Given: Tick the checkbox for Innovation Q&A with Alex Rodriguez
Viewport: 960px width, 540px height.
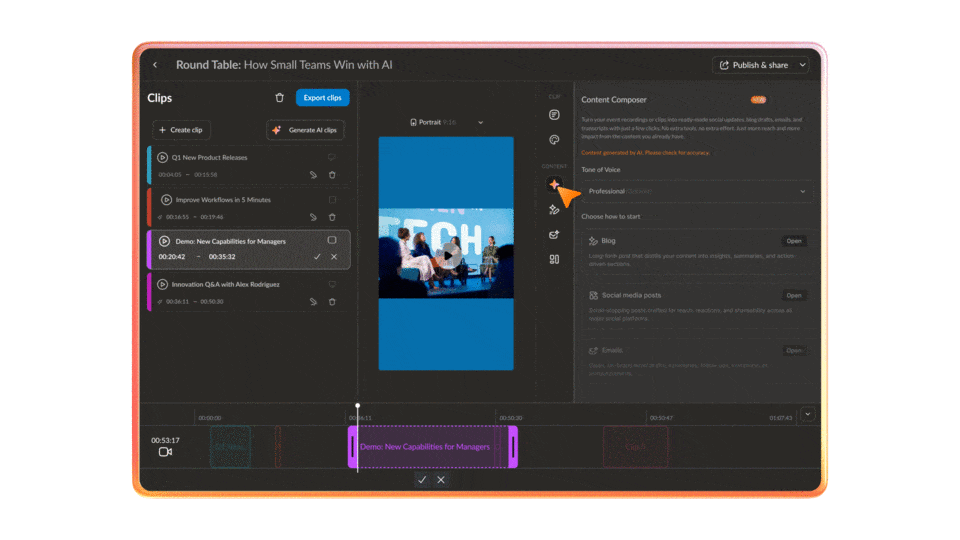Looking at the screenshot, I should [332, 284].
